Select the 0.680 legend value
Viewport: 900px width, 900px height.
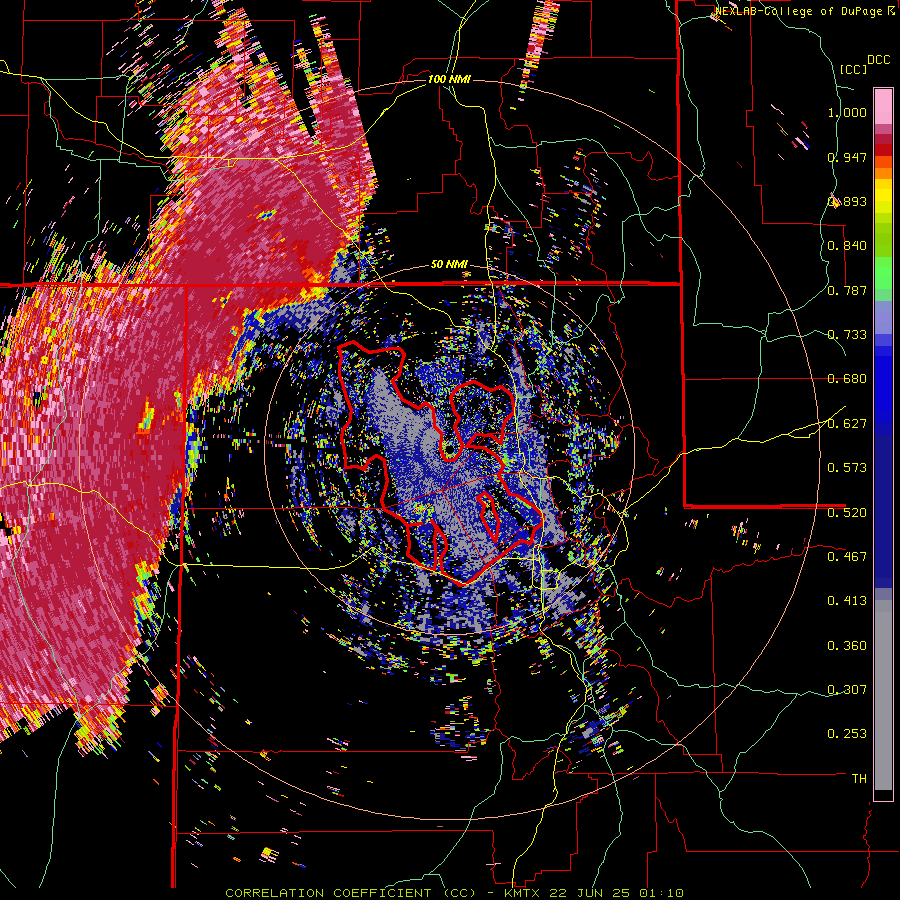pyautogui.click(x=847, y=379)
